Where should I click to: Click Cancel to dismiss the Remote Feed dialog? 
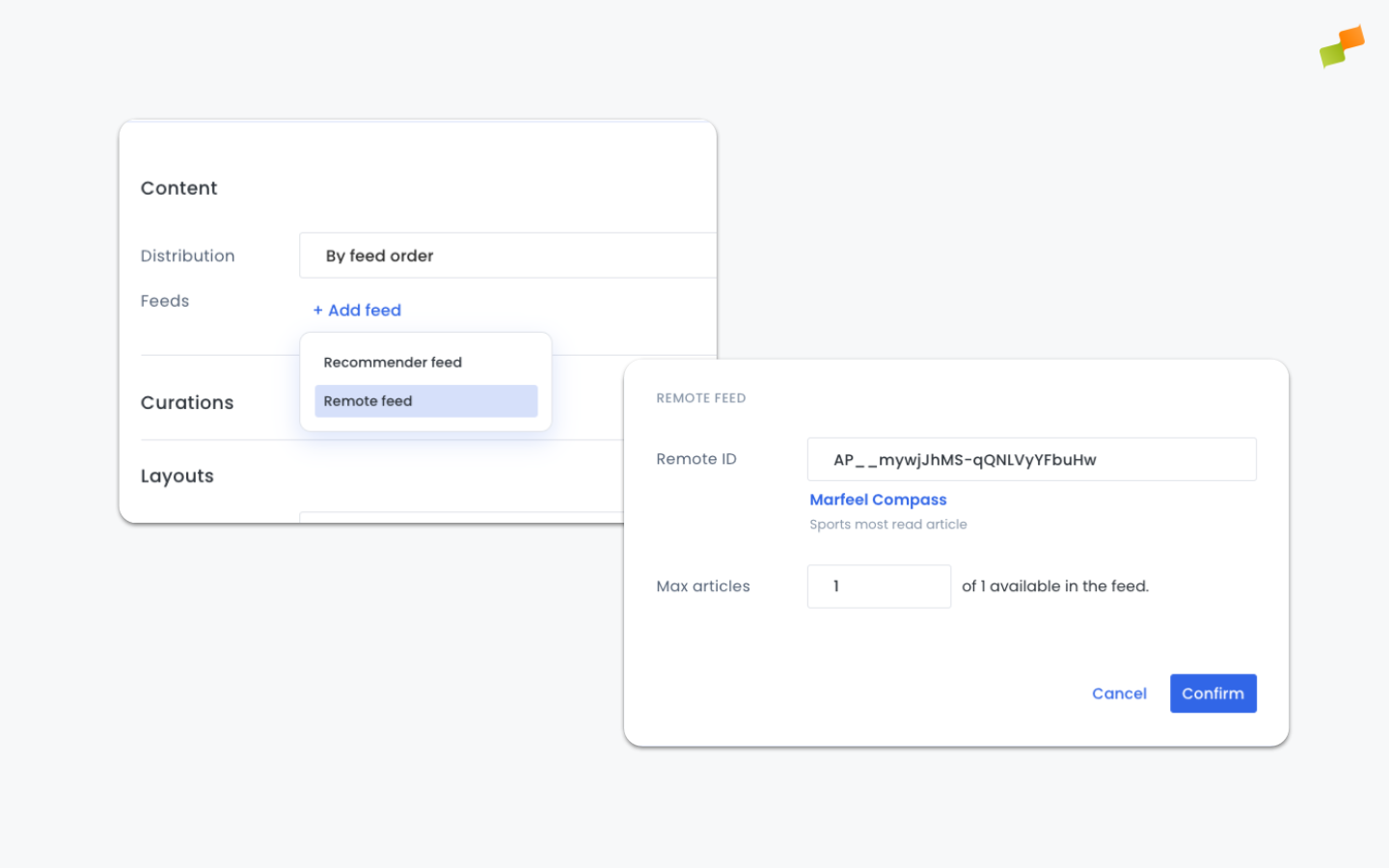tap(1119, 693)
